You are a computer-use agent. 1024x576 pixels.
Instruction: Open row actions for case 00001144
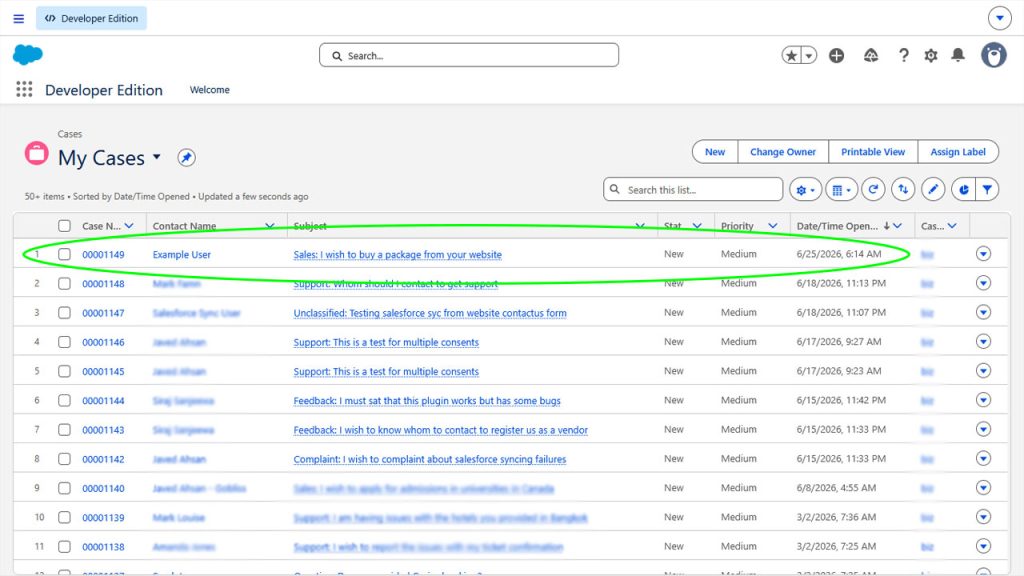click(x=983, y=400)
